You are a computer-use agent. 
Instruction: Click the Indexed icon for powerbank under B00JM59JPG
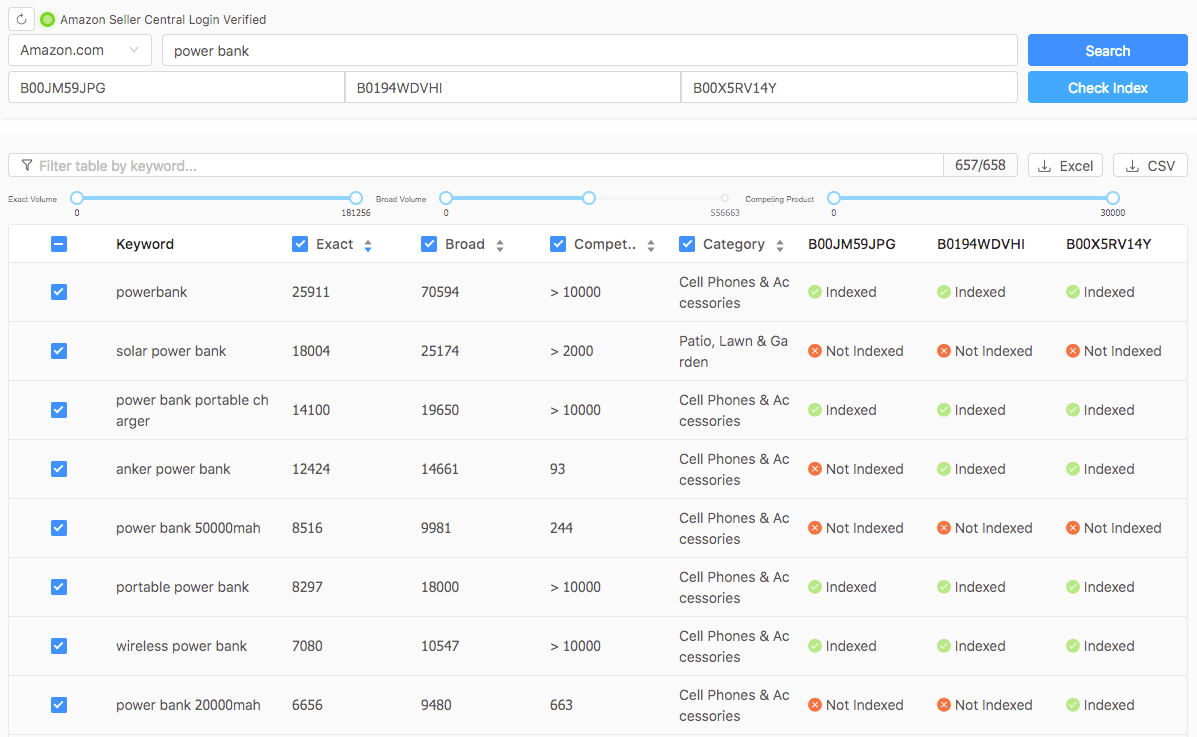click(814, 291)
